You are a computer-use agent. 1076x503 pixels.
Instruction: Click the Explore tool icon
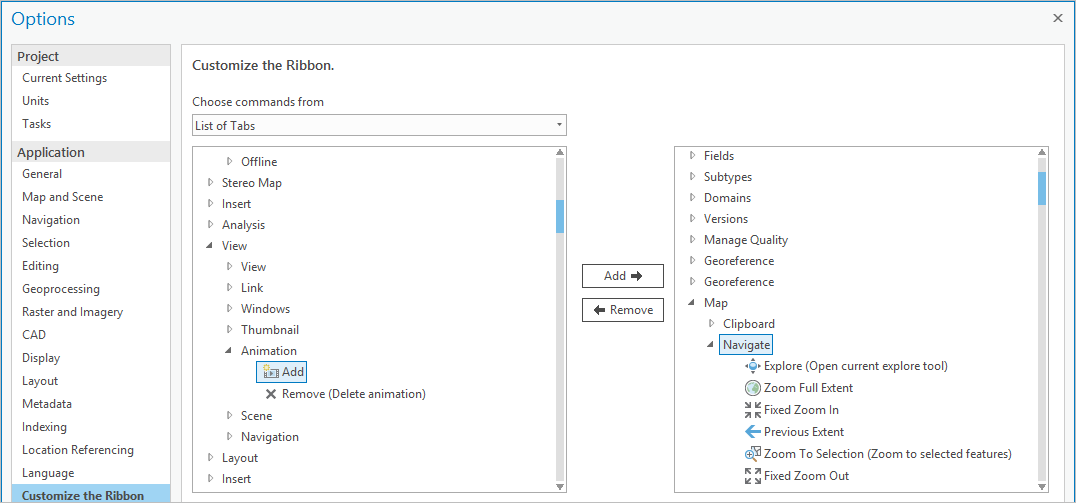point(753,366)
